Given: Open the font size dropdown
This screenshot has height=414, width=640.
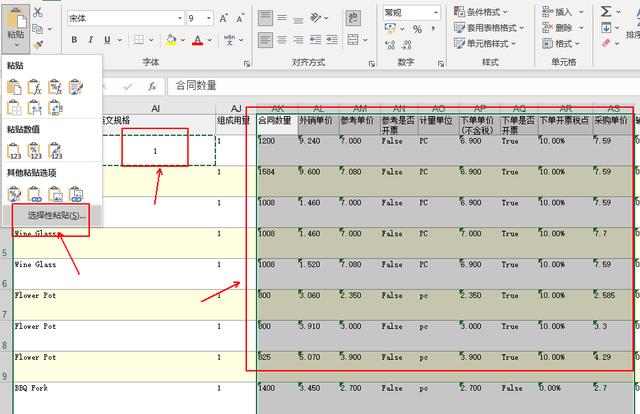Looking at the screenshot, I should (208, 18).
